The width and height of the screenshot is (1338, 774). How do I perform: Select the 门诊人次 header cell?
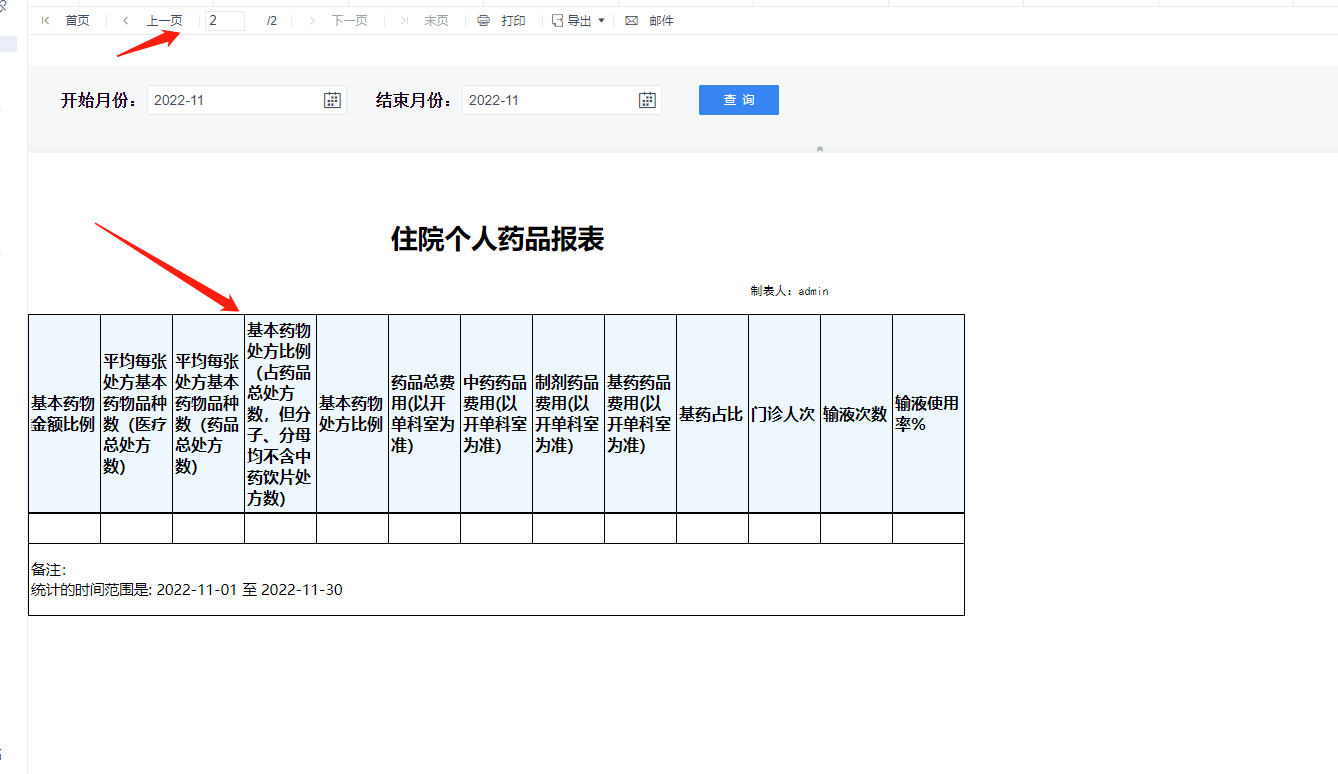click(784, 414)
